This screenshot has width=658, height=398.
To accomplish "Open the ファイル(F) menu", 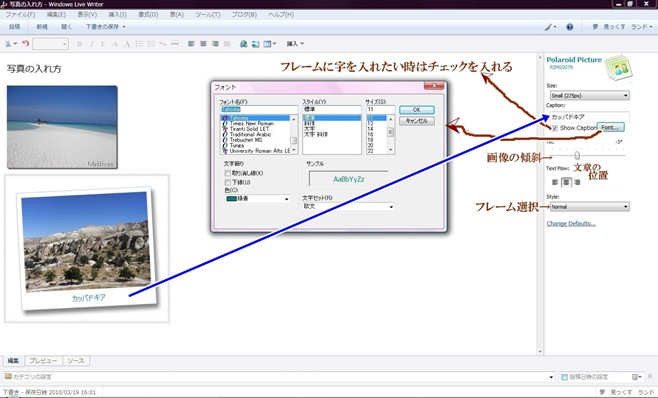I will (x=20, y=15).
